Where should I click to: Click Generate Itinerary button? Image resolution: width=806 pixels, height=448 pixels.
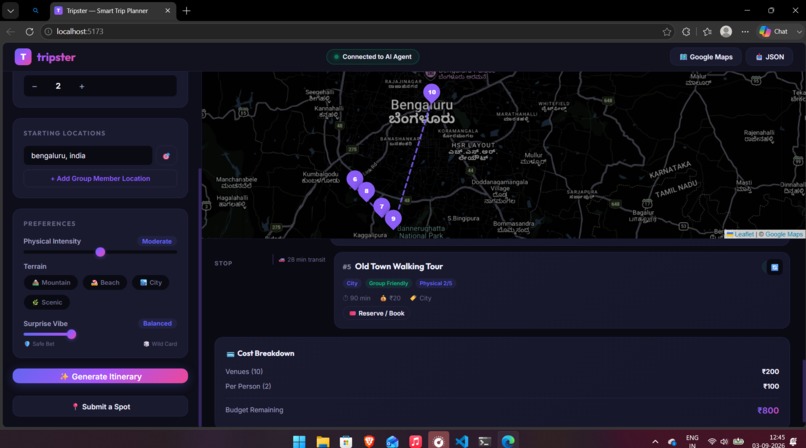point(100,376)
